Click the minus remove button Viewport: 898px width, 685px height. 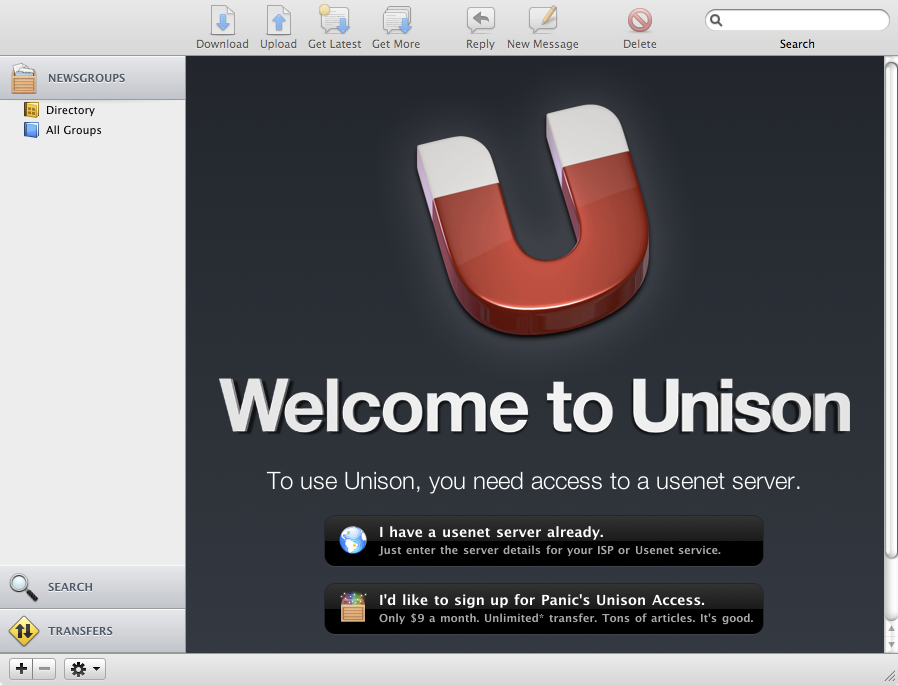[x=44, y=669]
